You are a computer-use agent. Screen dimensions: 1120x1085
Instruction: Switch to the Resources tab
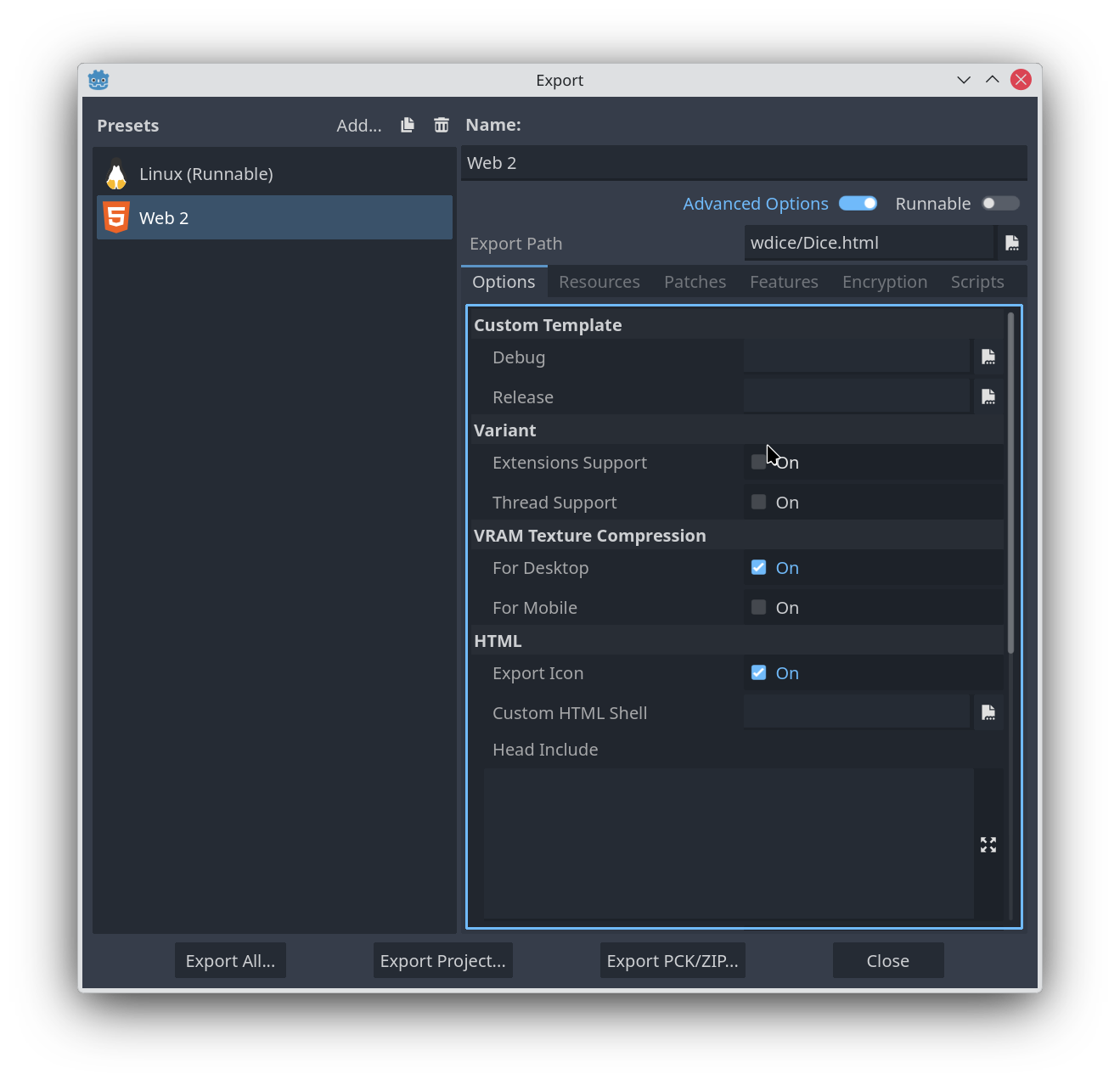coord(599,282)
